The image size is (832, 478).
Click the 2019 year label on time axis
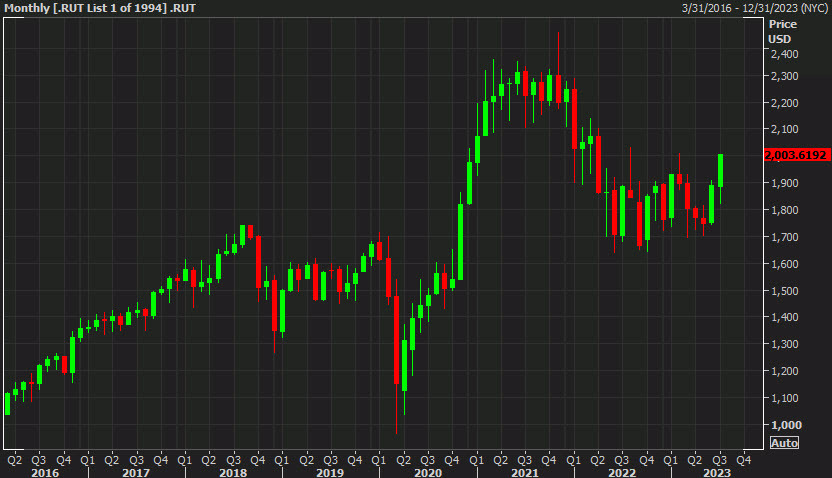[330, 472]
